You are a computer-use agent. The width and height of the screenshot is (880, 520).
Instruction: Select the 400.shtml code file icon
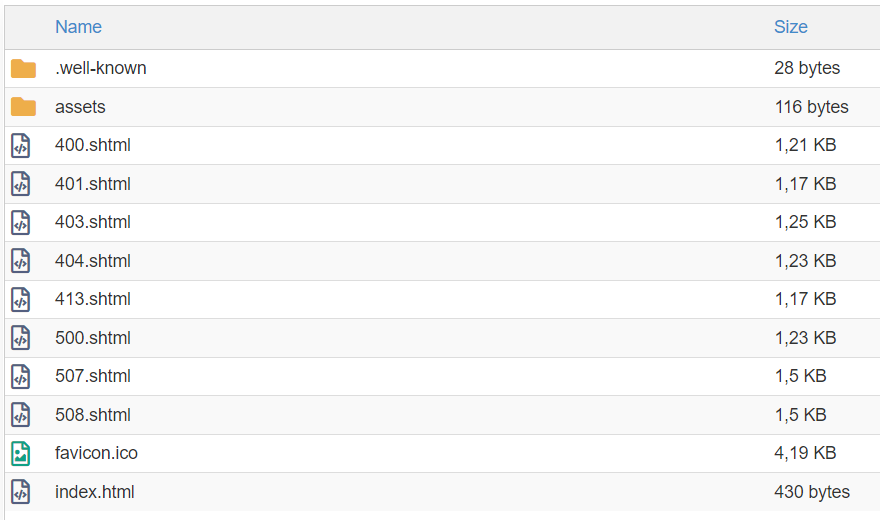click(20, 146)
